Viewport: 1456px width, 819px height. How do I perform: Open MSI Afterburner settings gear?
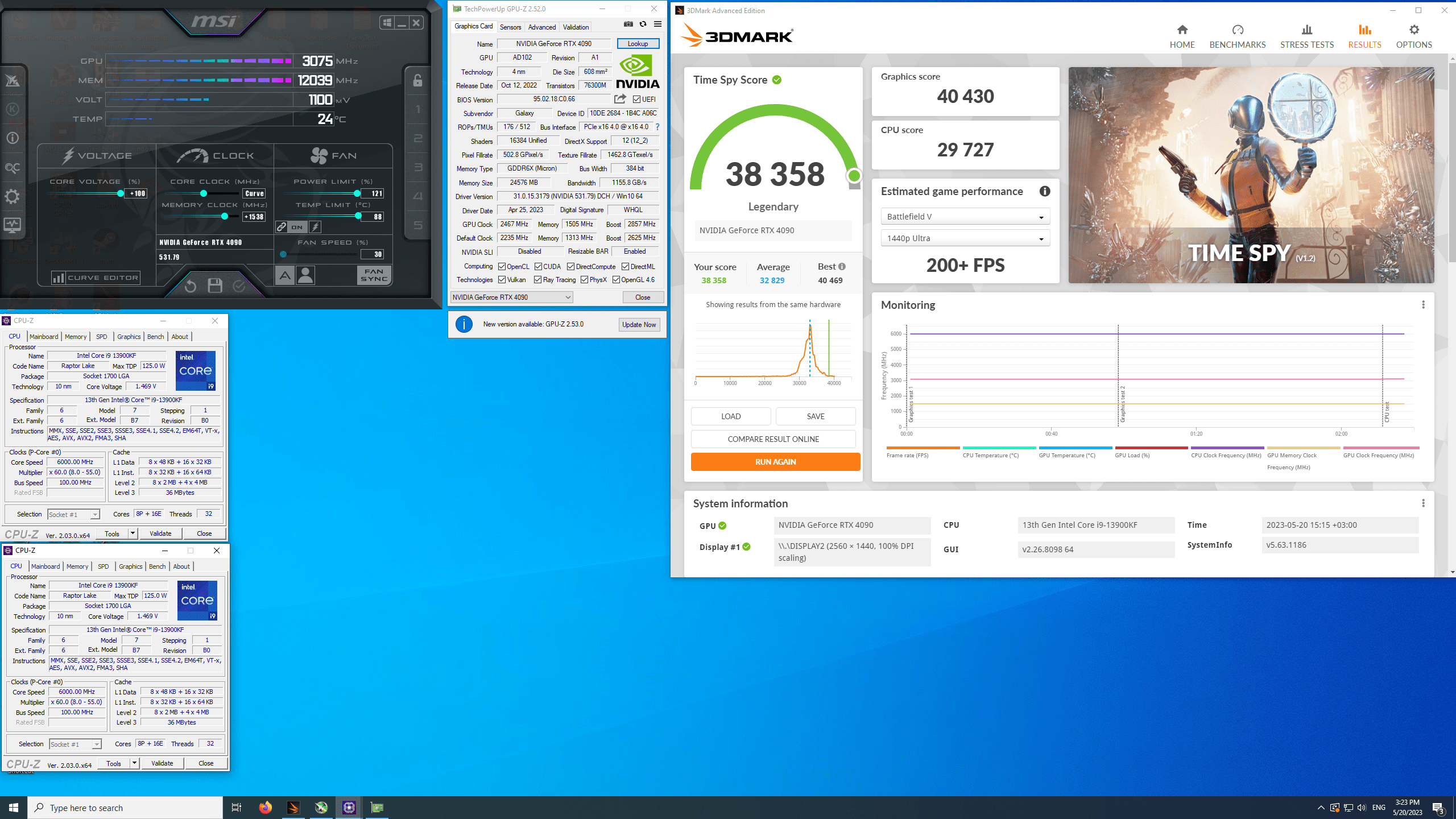pos(12,197)
